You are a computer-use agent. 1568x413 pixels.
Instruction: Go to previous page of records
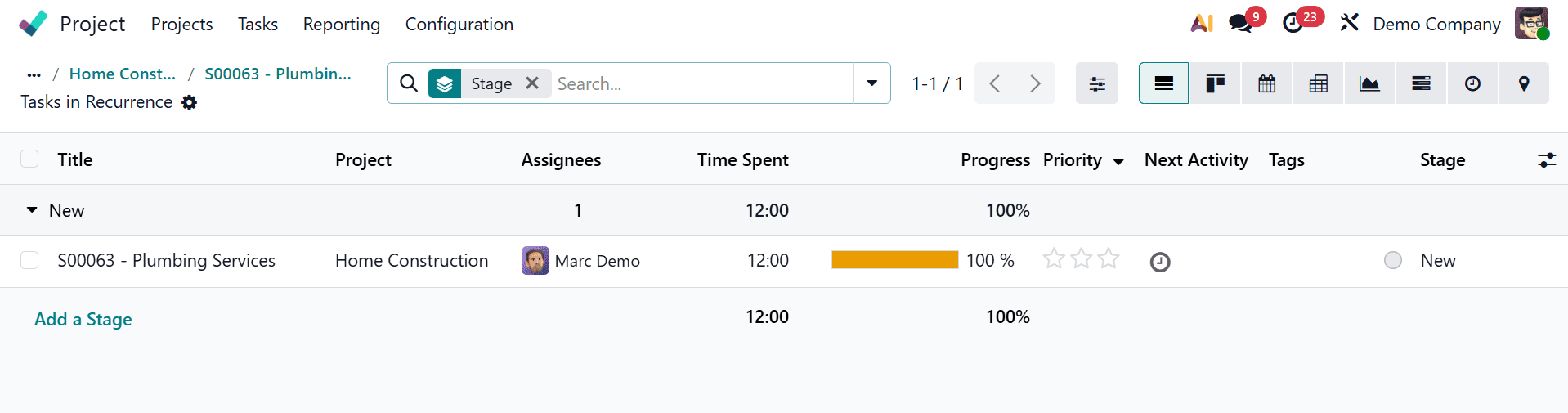tap(995, 83)
